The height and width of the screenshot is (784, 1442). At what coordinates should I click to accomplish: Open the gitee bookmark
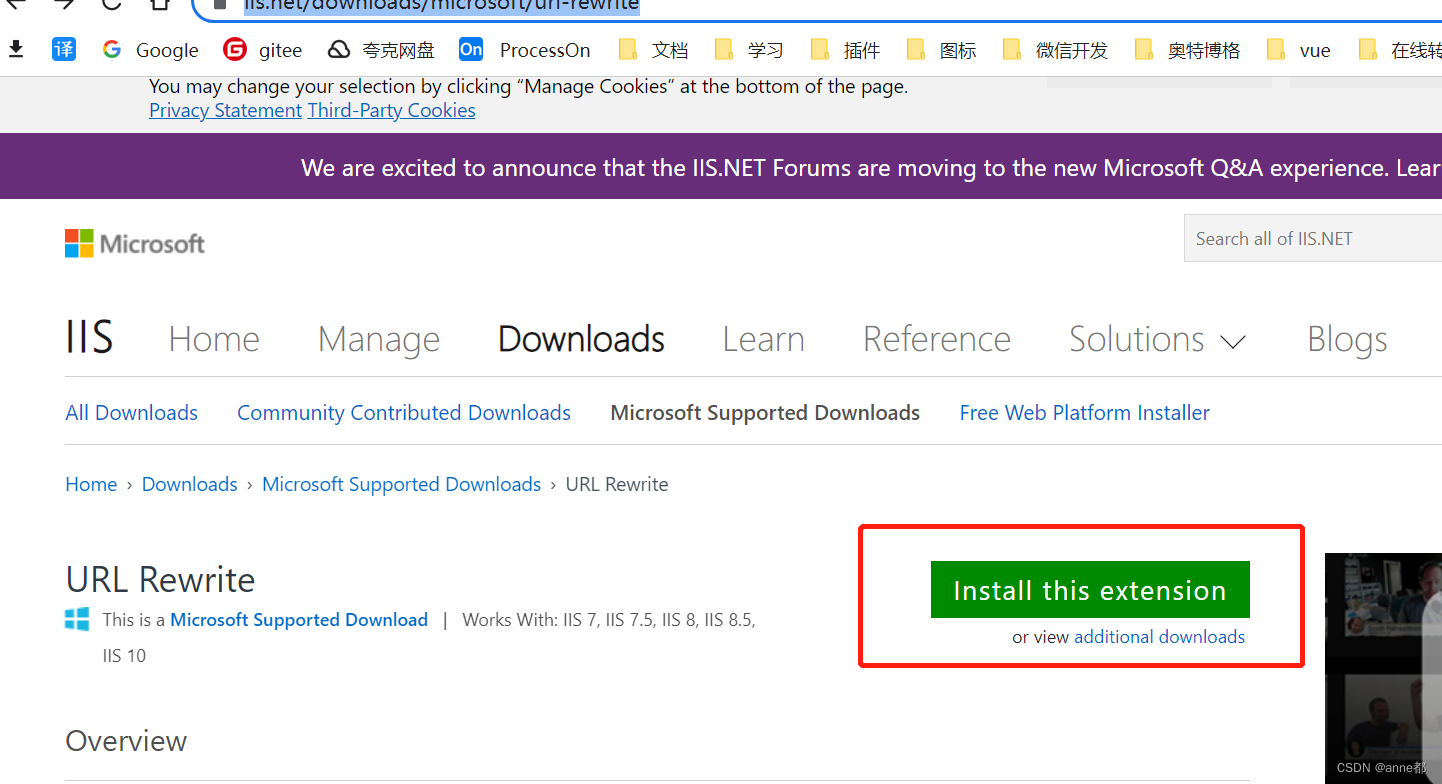coord(263,50)
